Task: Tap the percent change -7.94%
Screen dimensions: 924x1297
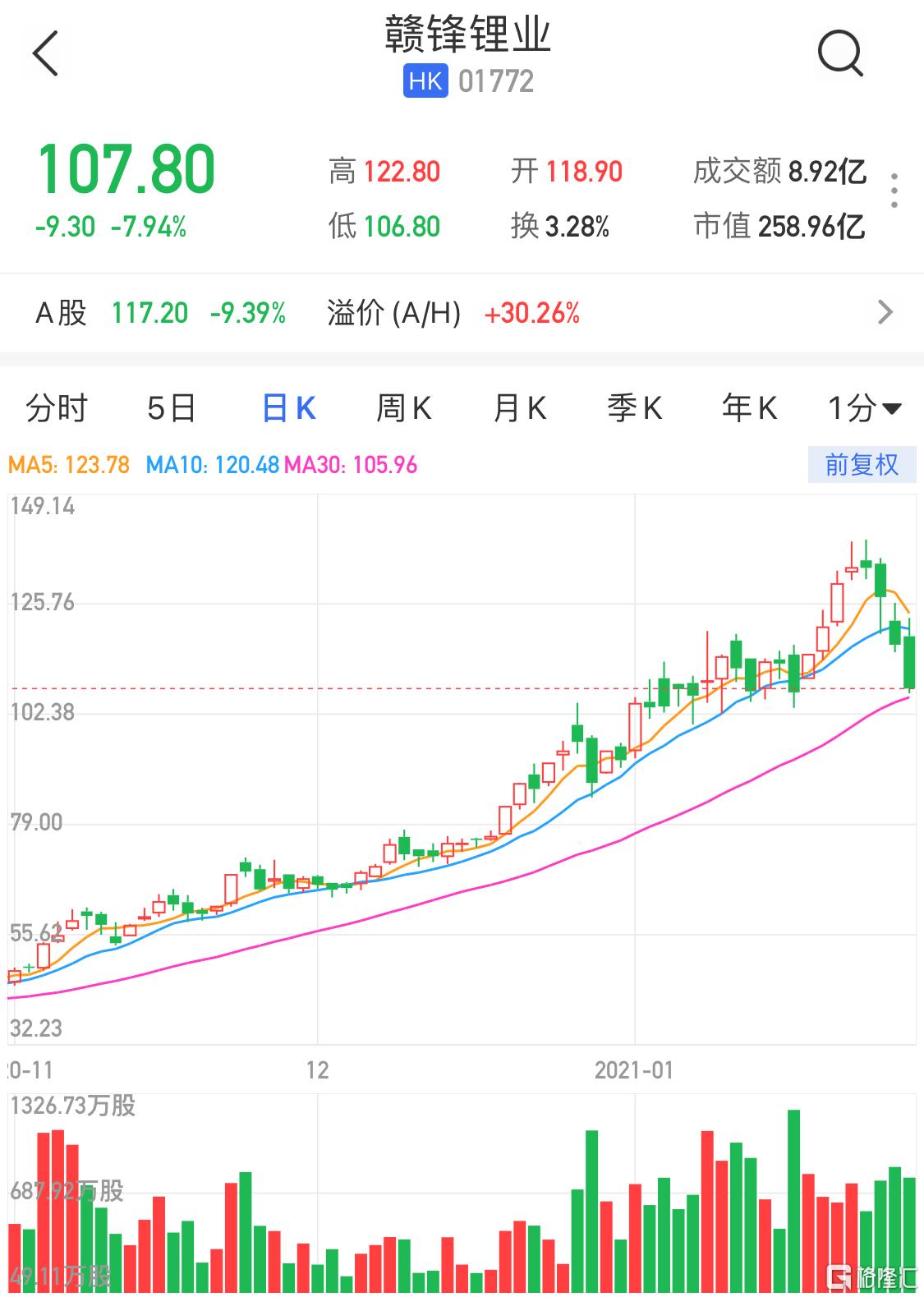Action: click(x=149, y=226)
